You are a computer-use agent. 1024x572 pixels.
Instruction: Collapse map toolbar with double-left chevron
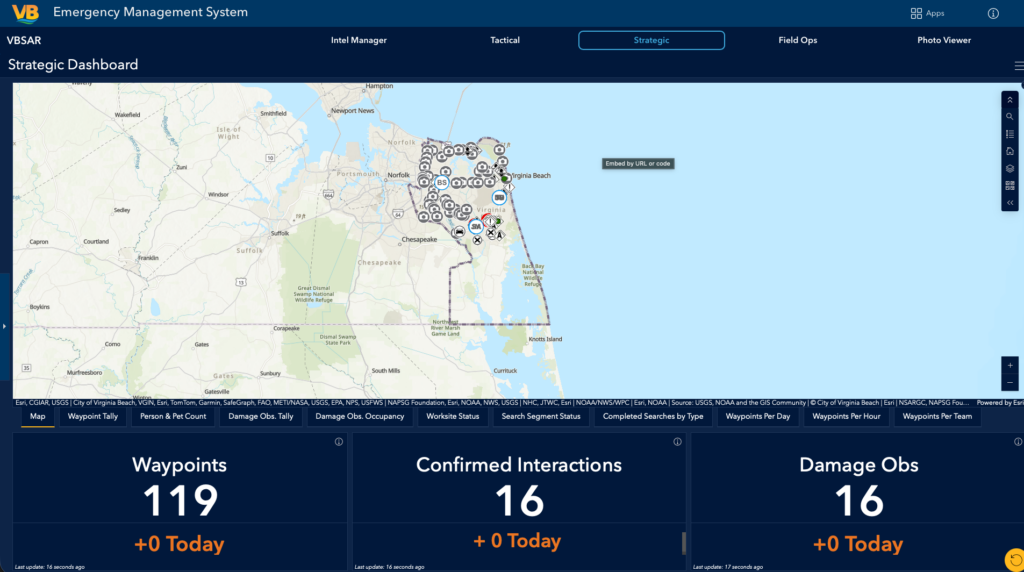click(1010, 203)
